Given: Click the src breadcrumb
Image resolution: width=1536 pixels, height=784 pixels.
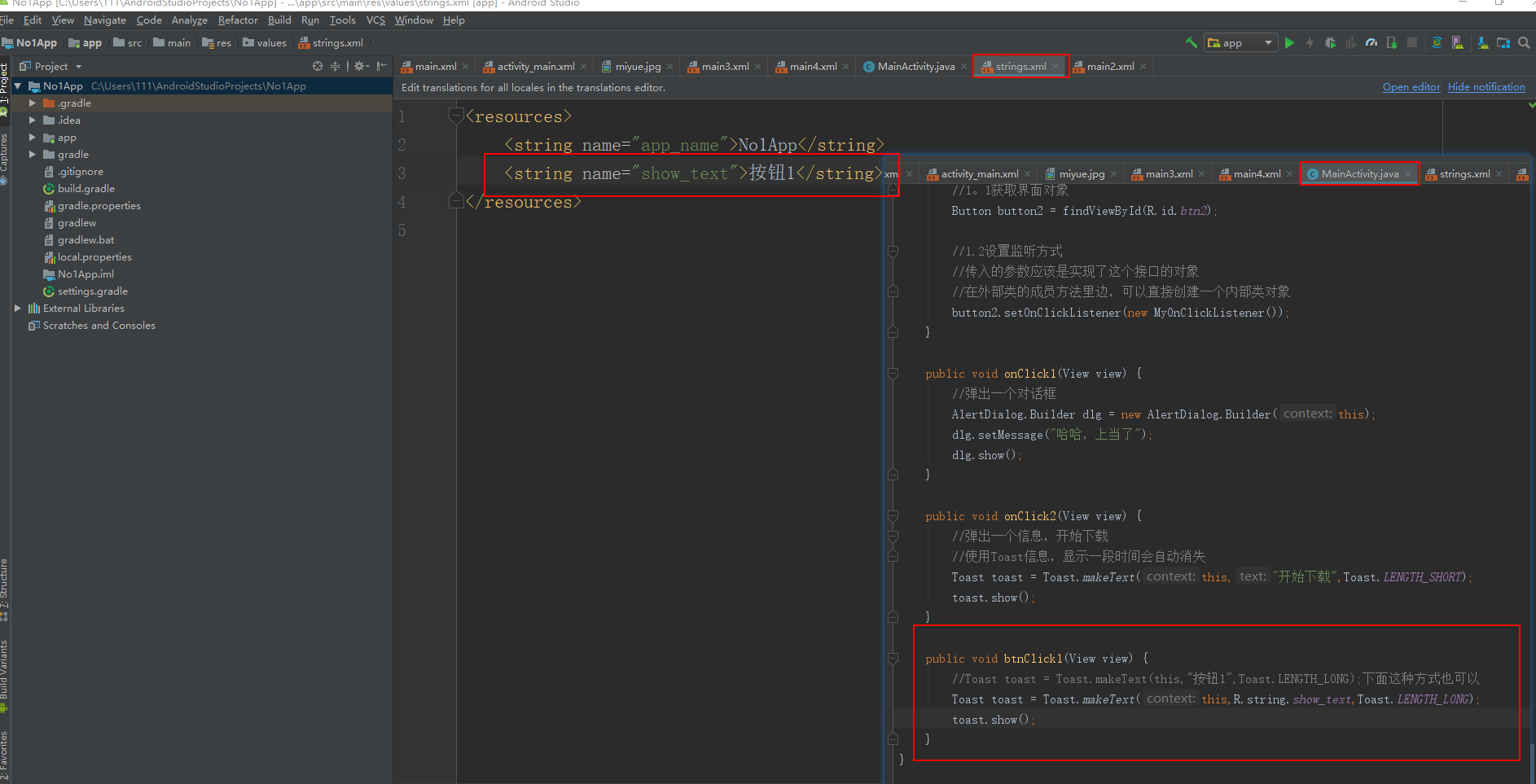Looking at the screenshot, I should pos(128,43).
